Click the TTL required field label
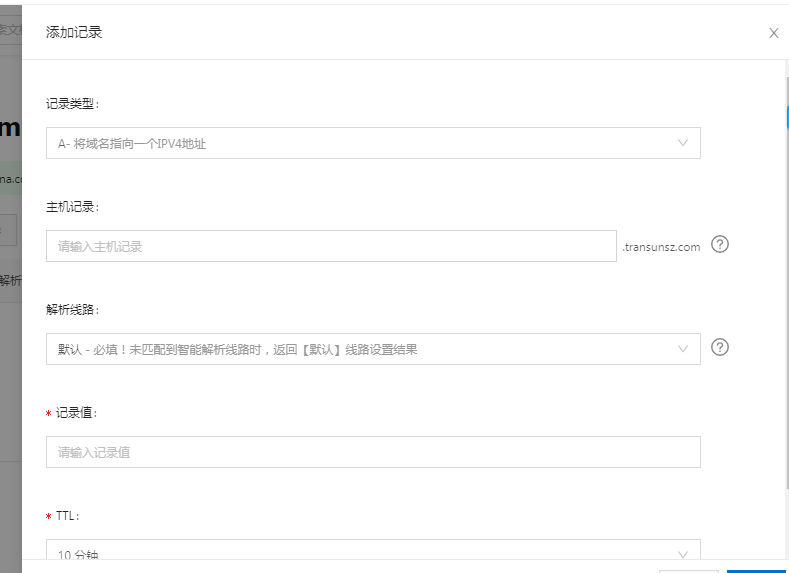Image resolution: width=789 pixels, height=573 pixels. click(x=67, y=516)
